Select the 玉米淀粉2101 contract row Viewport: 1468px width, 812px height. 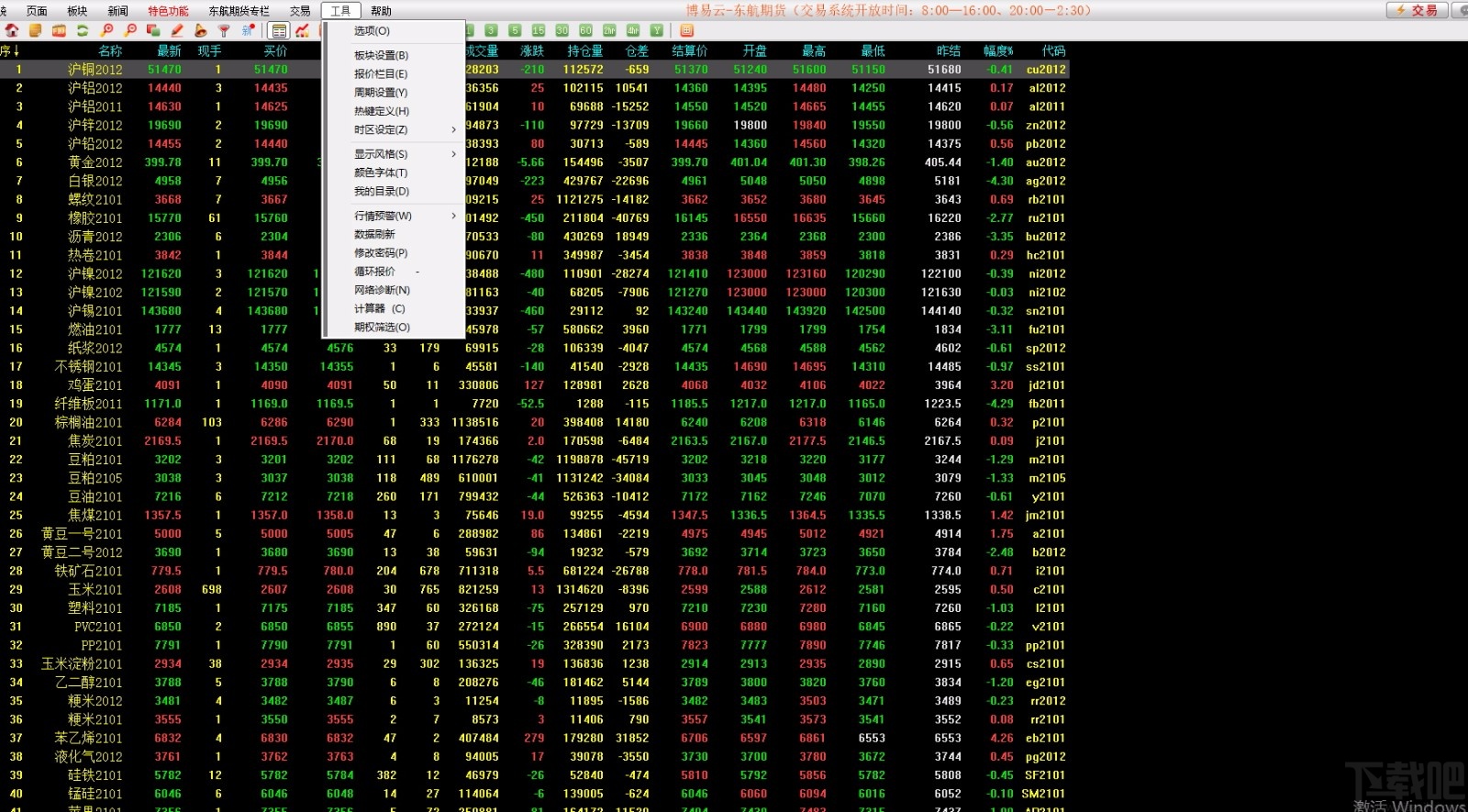pos(535,663)
